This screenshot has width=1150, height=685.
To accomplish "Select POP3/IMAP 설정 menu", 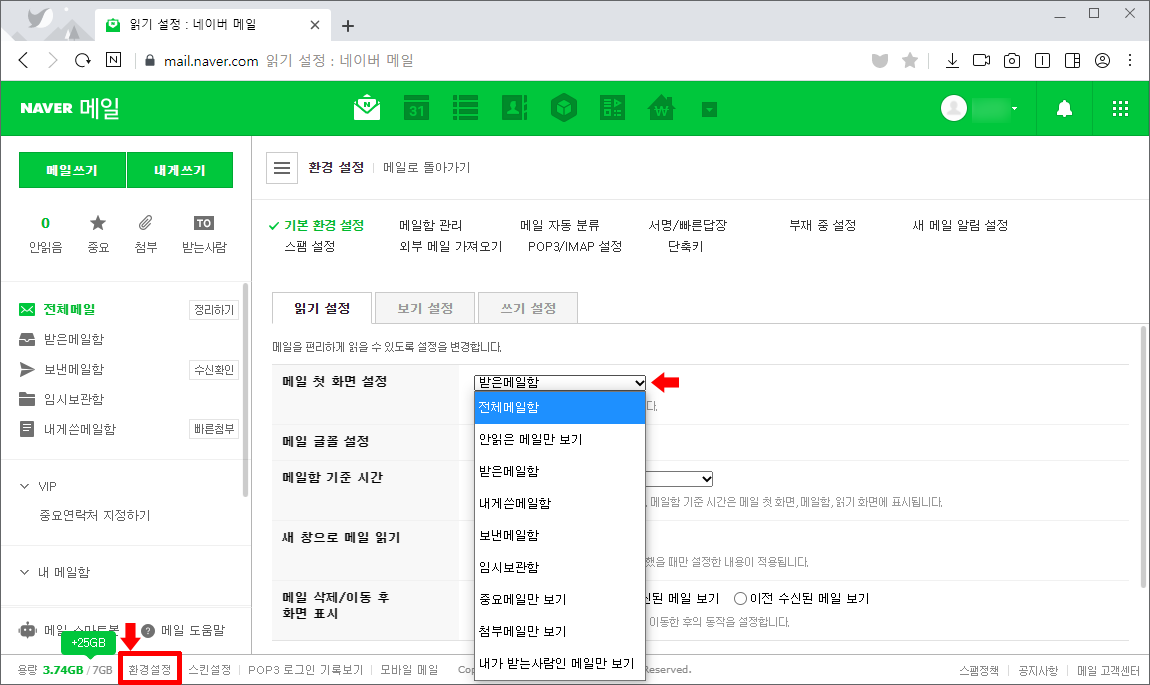I will point(575,246).
